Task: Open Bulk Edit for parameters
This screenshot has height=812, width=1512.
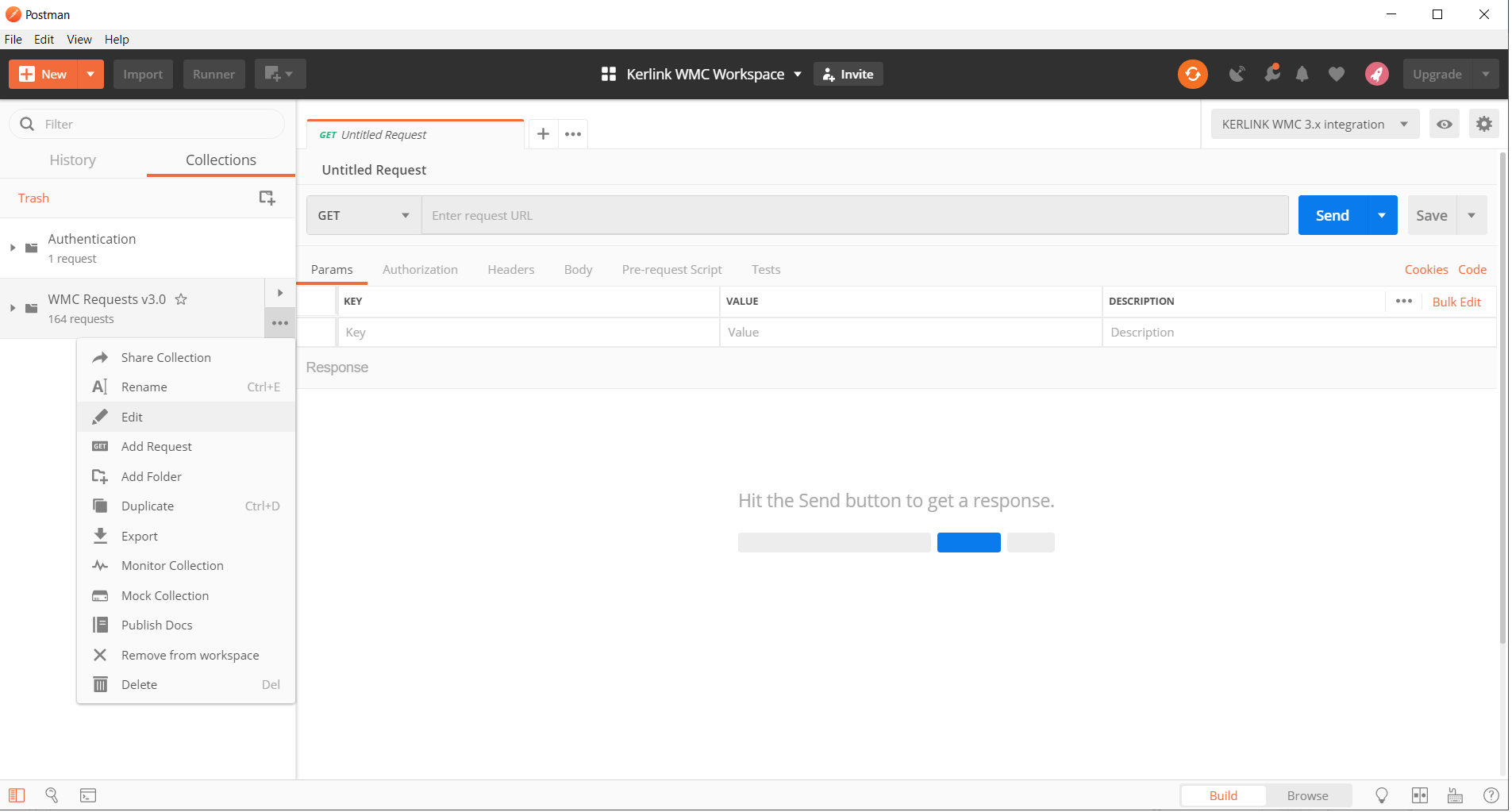Action: pyautogui.click(x=1456, y=302)
